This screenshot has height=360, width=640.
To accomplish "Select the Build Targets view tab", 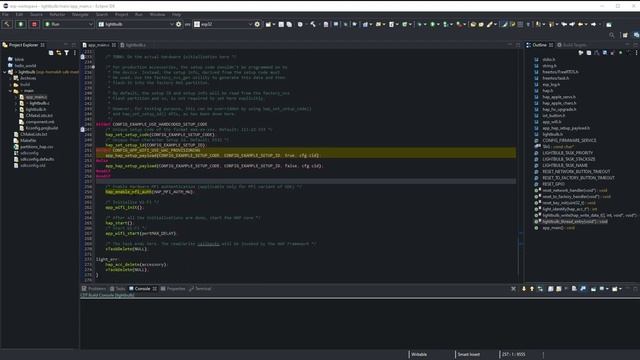I will pyautogui.click(x=572, y=45).
